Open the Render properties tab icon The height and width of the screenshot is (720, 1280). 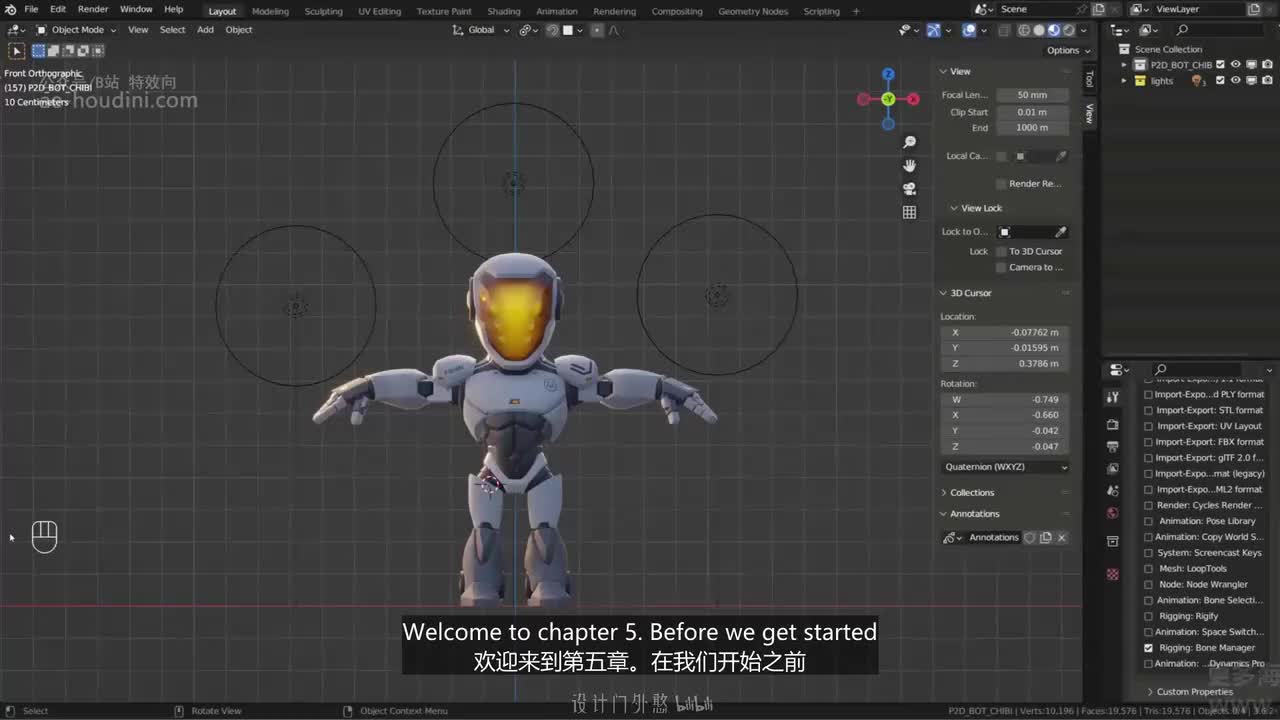pos(1112,425)
